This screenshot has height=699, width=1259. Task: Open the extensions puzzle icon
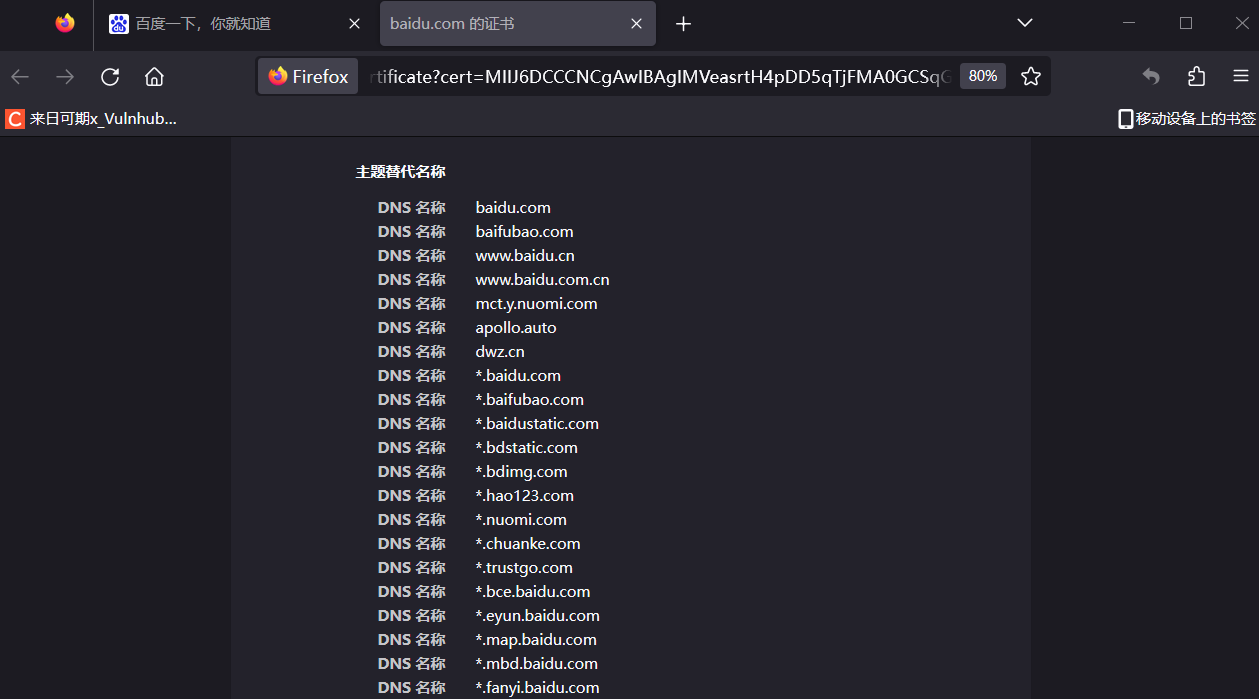click(x=1196, y=77)
